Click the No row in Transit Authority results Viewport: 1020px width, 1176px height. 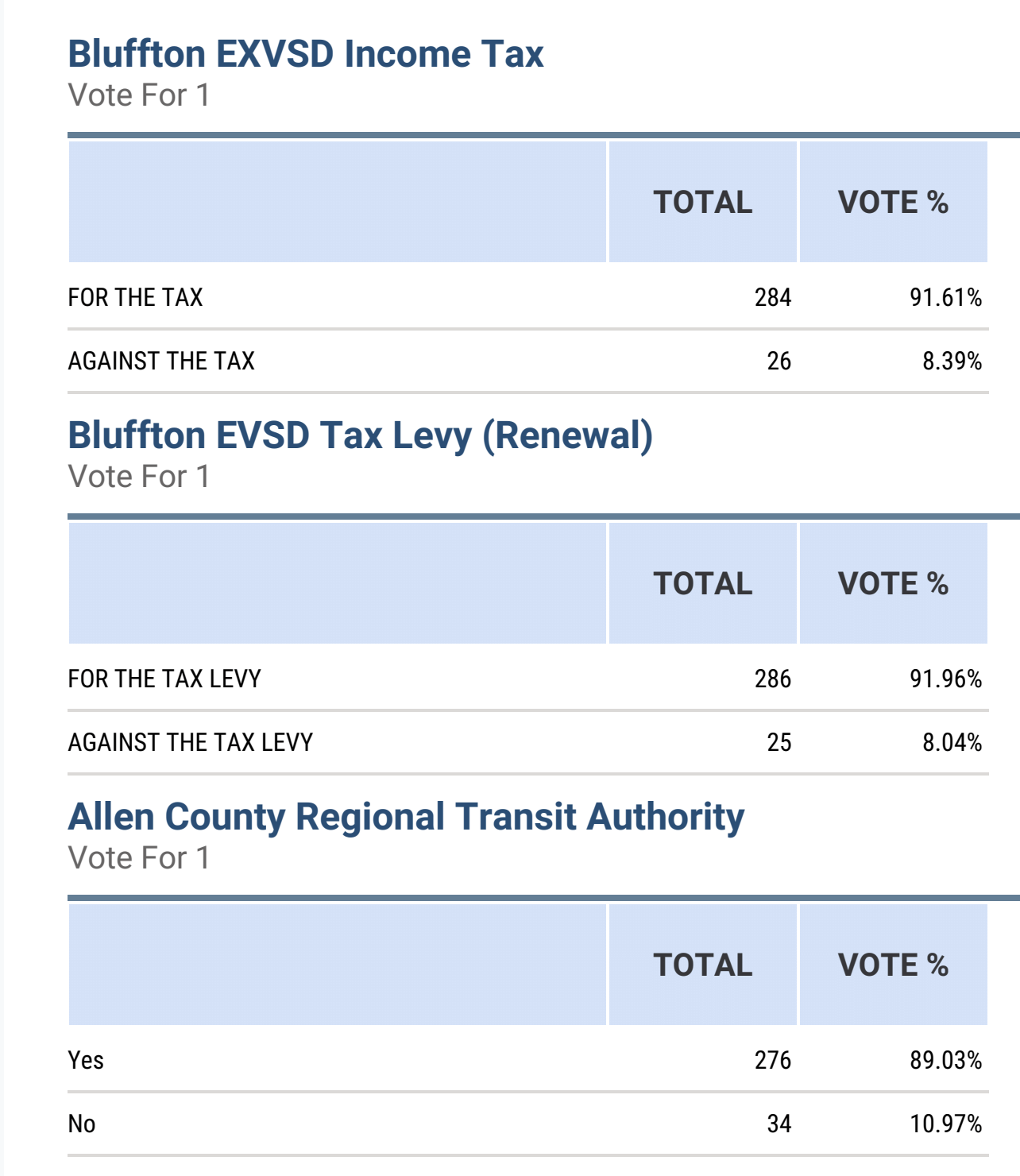[x=528, y=1124]
